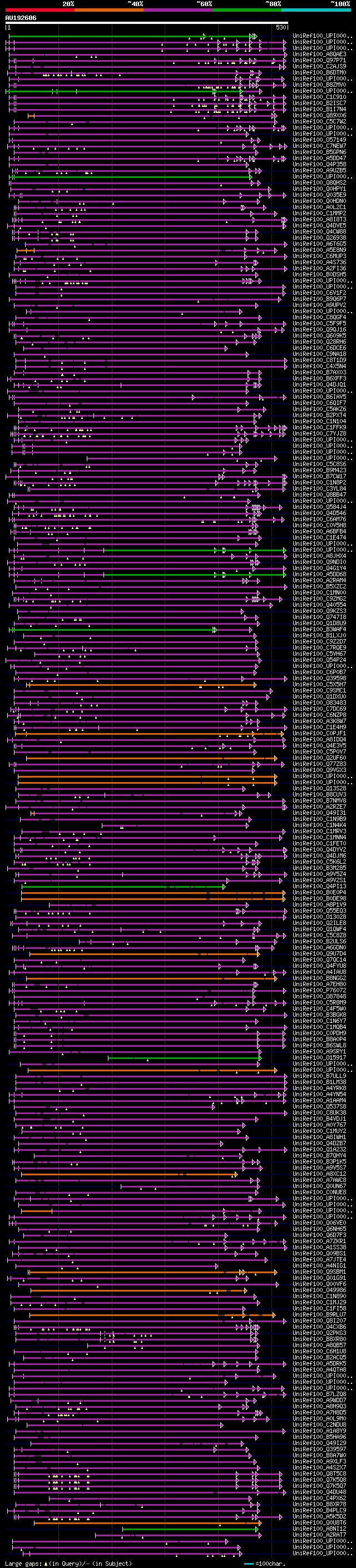Select hit UniRef100_C5K6L2
The width and height of the screenshot is (356, 1568).
point(319,862)
